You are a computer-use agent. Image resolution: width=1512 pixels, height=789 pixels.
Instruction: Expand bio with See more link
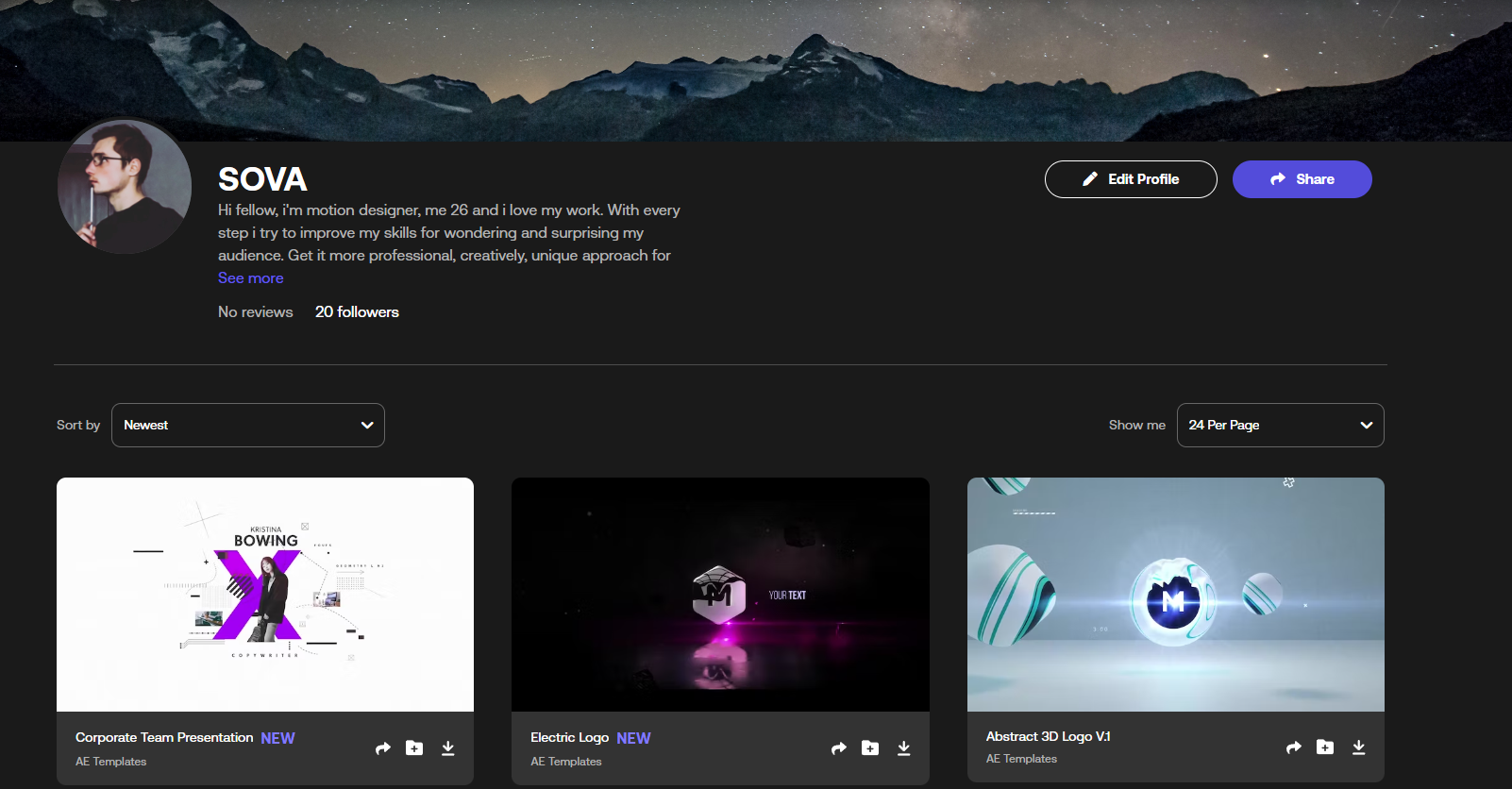coord(250,278)
